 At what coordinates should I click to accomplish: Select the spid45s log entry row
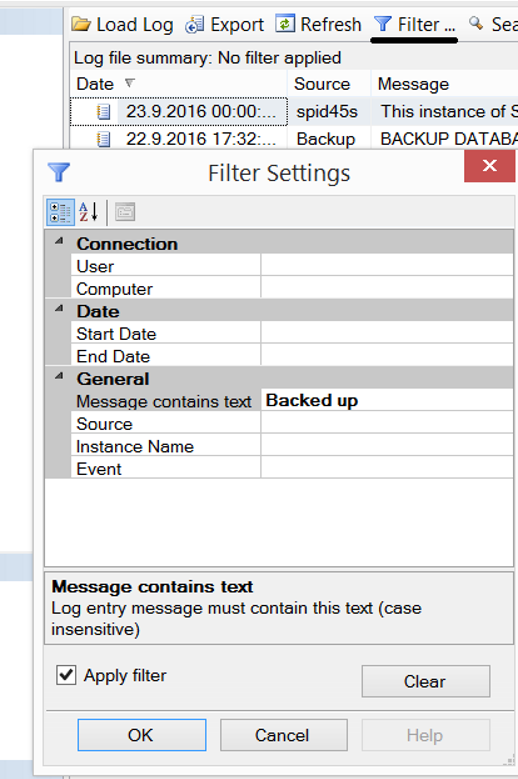coord(294,111)
